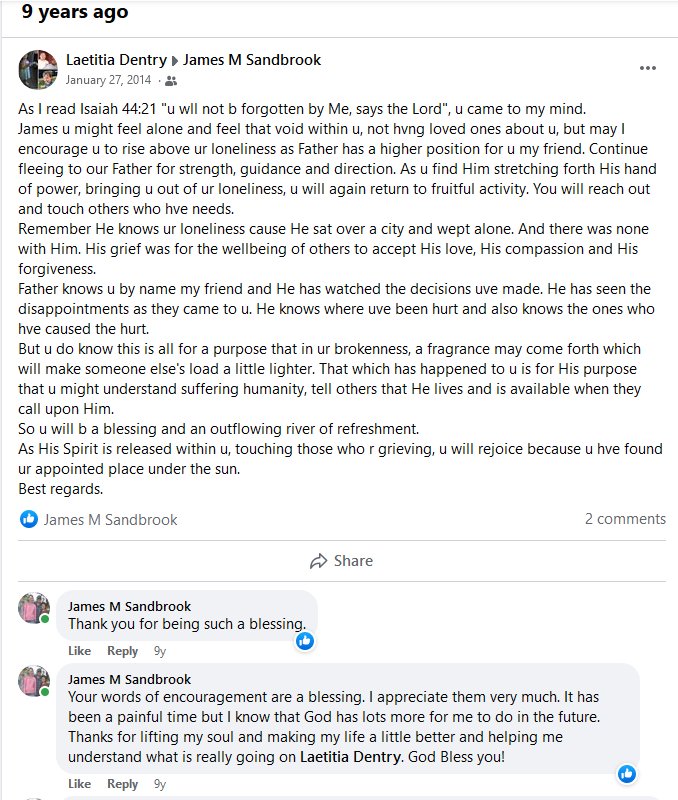The width and height of the screenshot is (678, 800).
Task: Click James's avatar on second comment
Action: point(34,681)
